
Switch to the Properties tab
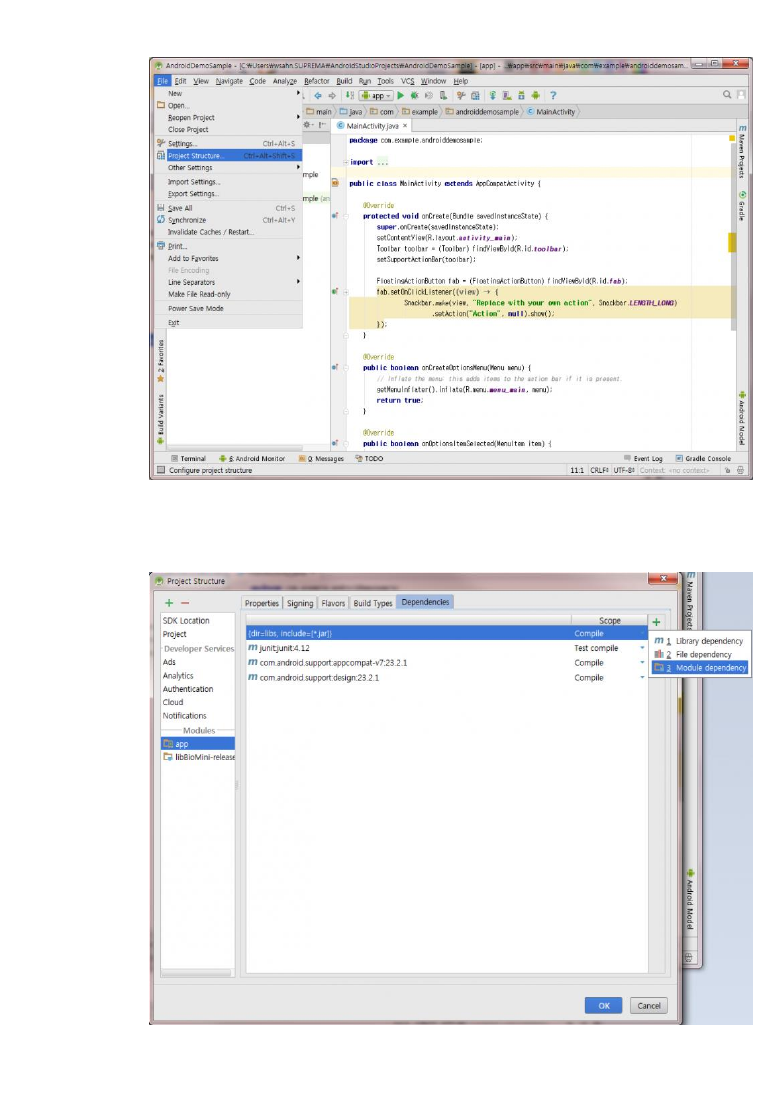click(x=262, y=604)
